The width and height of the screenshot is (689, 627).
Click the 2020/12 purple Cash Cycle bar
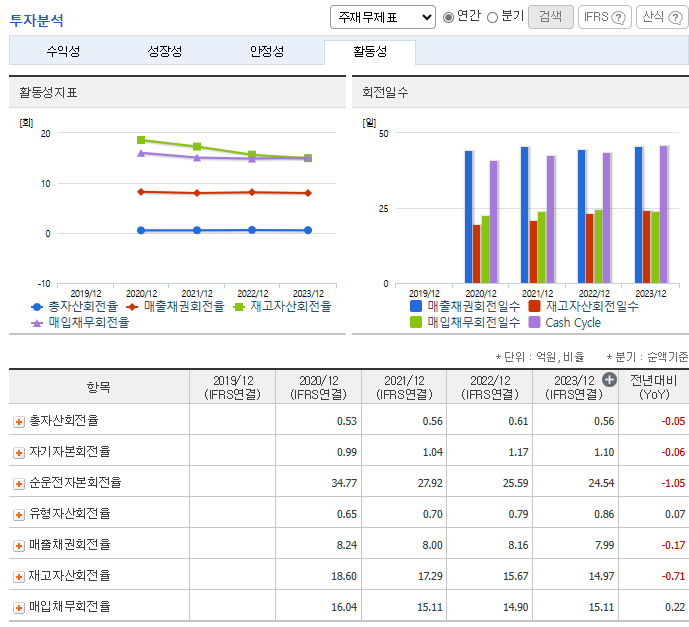493,222
